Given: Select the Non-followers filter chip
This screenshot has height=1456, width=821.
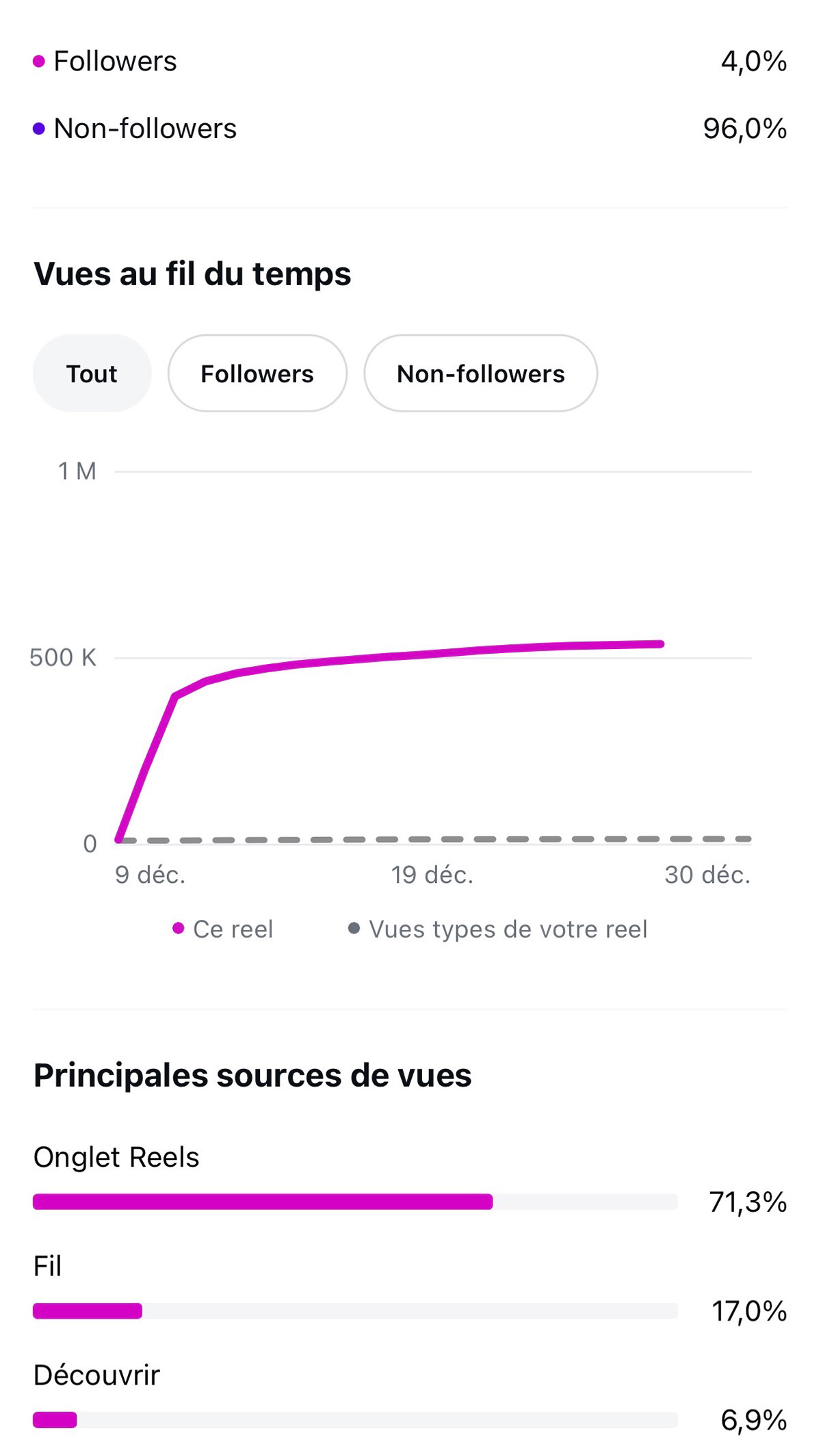Looking at the screenshot, I should (x=480, y=373).
